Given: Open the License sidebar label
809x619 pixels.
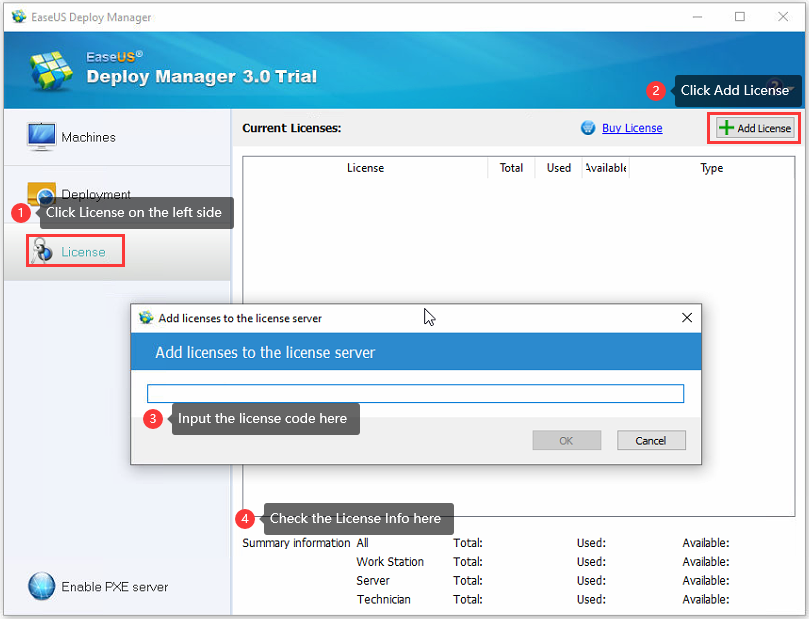Looking at the screenshot, I should coord(83,252).
